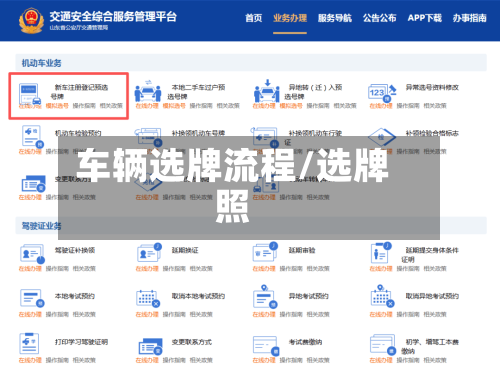Open the 考试费缴纳 payment icon
Image resolution: width=500 pixels, height=376 pixels.
(266, 345)
